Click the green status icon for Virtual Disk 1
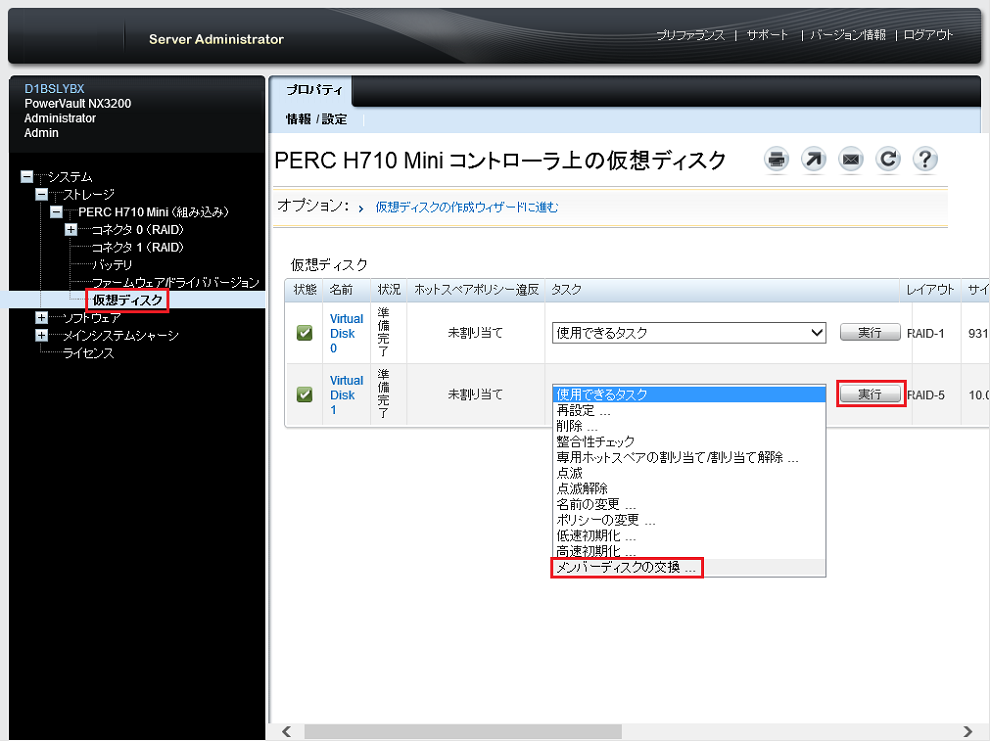This screenshot has height=741, width=990. [x=303, y=394]
